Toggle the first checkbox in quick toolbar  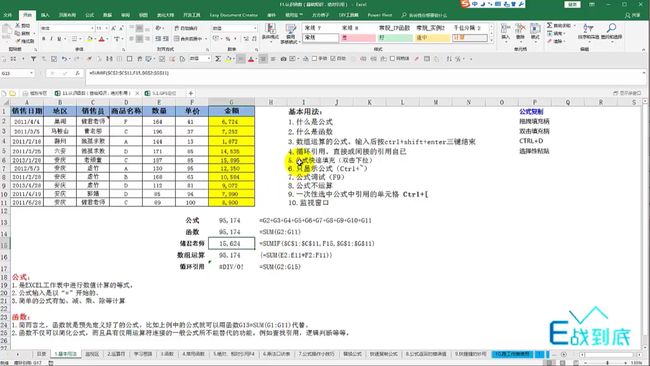coord(314,59)
